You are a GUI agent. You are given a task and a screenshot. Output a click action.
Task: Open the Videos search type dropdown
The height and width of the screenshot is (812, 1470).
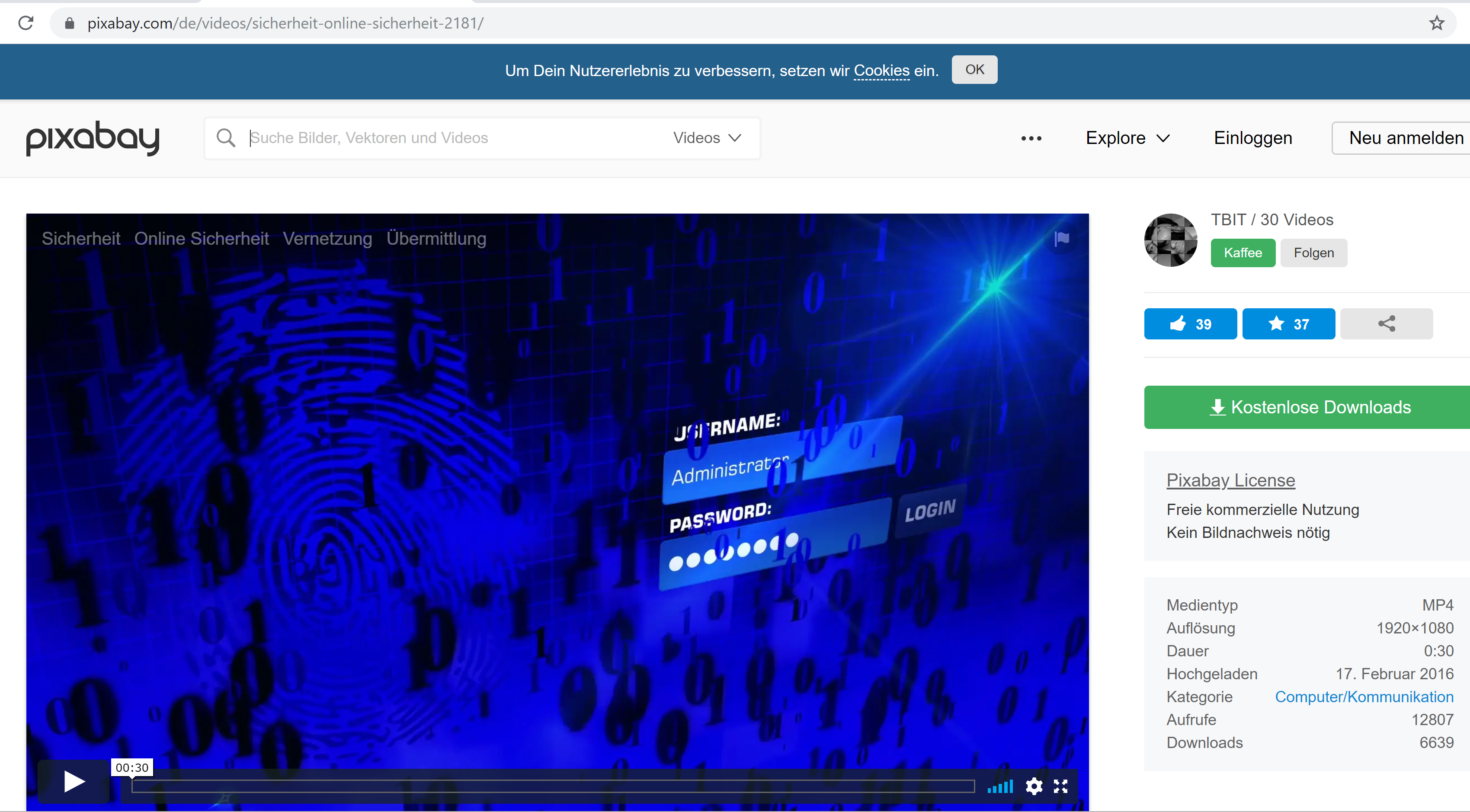click(x=707, y=137)
